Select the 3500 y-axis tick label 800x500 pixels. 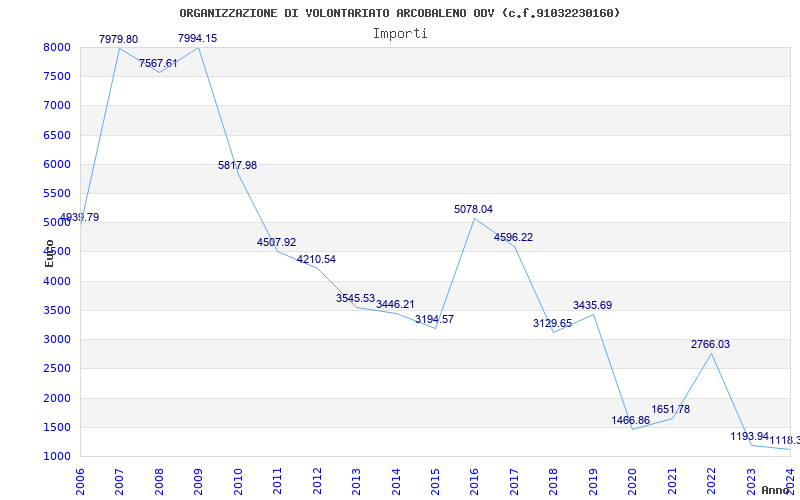tap(57, 310)
